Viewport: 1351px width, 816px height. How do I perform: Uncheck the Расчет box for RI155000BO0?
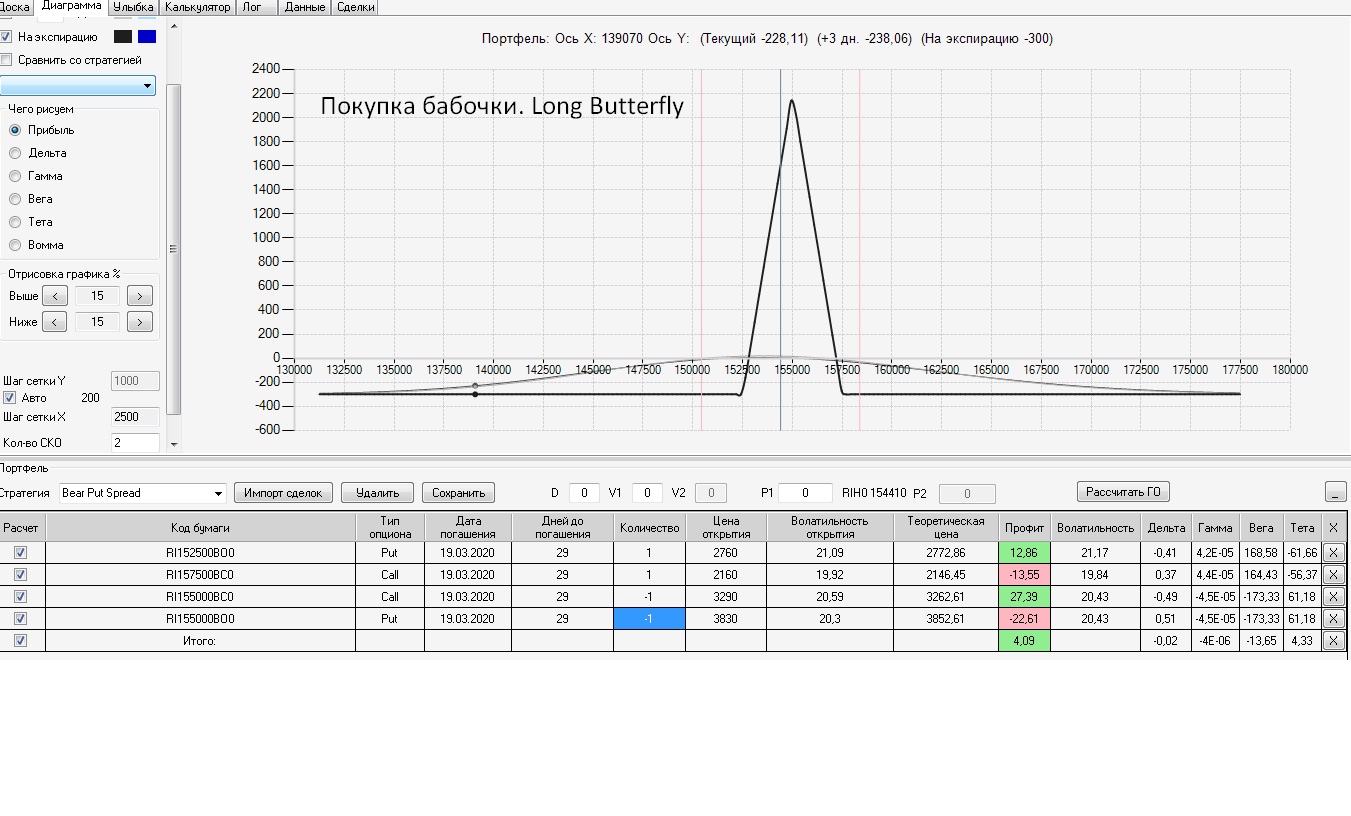(x=21, y=619)
